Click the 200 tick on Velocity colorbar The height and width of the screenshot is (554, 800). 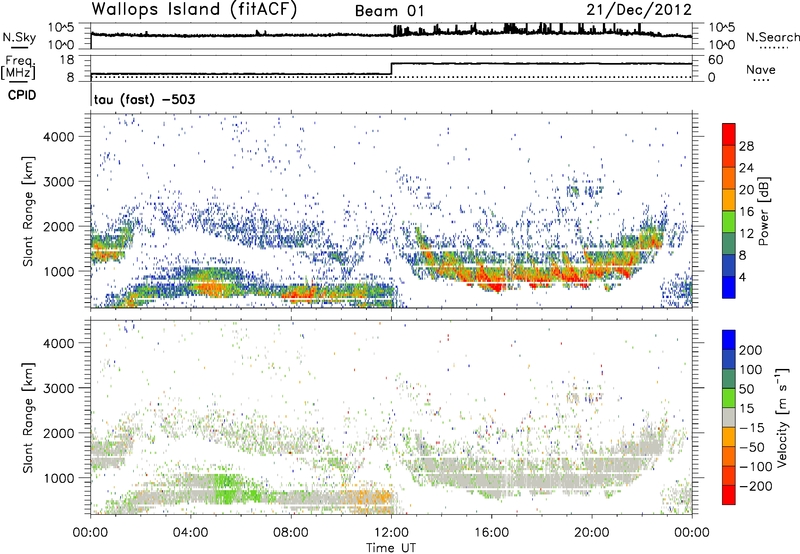pyautogui.click(x=751, y=350)
